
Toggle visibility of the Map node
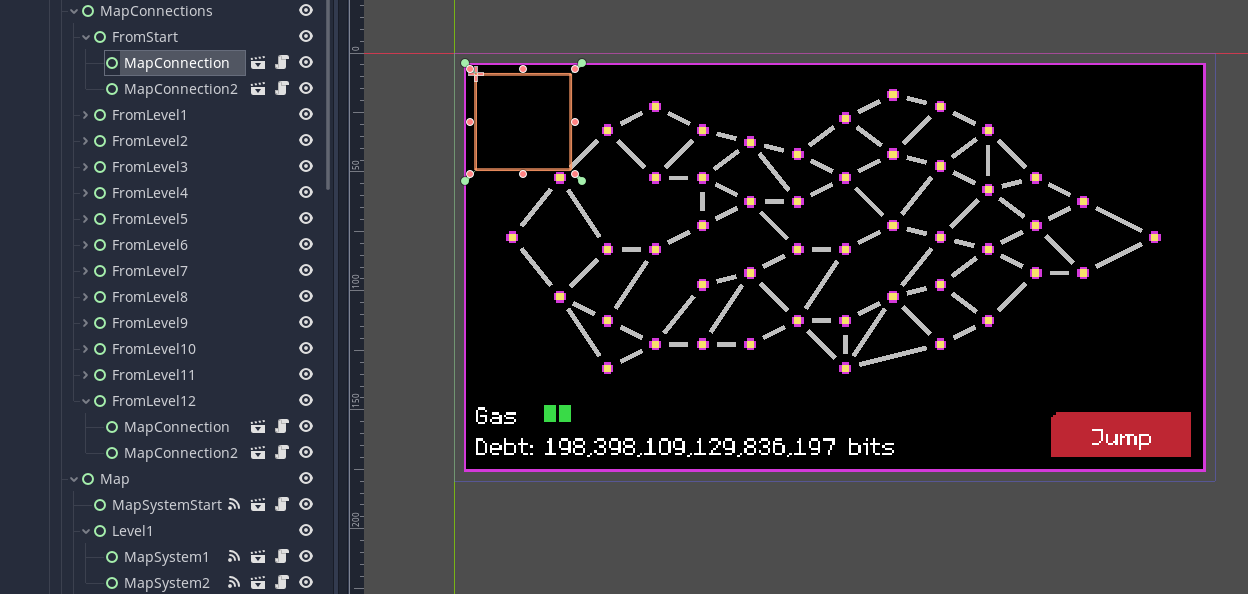(x=306, y=479)
